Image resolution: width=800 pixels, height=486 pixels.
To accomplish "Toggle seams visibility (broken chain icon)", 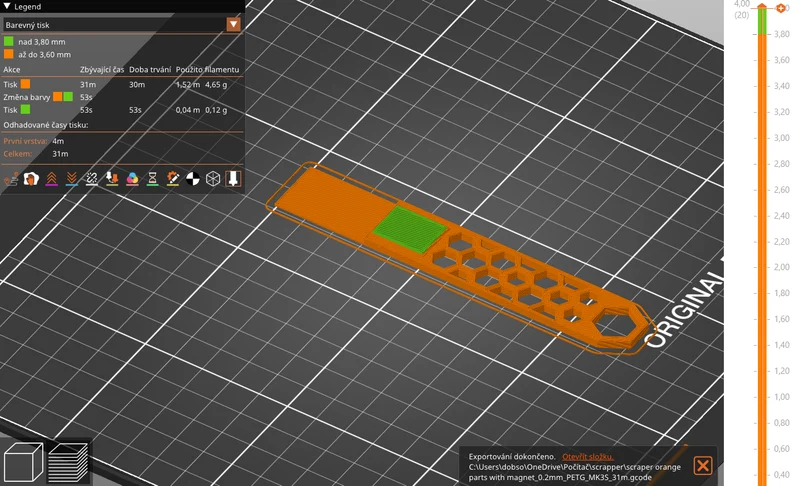I will [92, 178].
